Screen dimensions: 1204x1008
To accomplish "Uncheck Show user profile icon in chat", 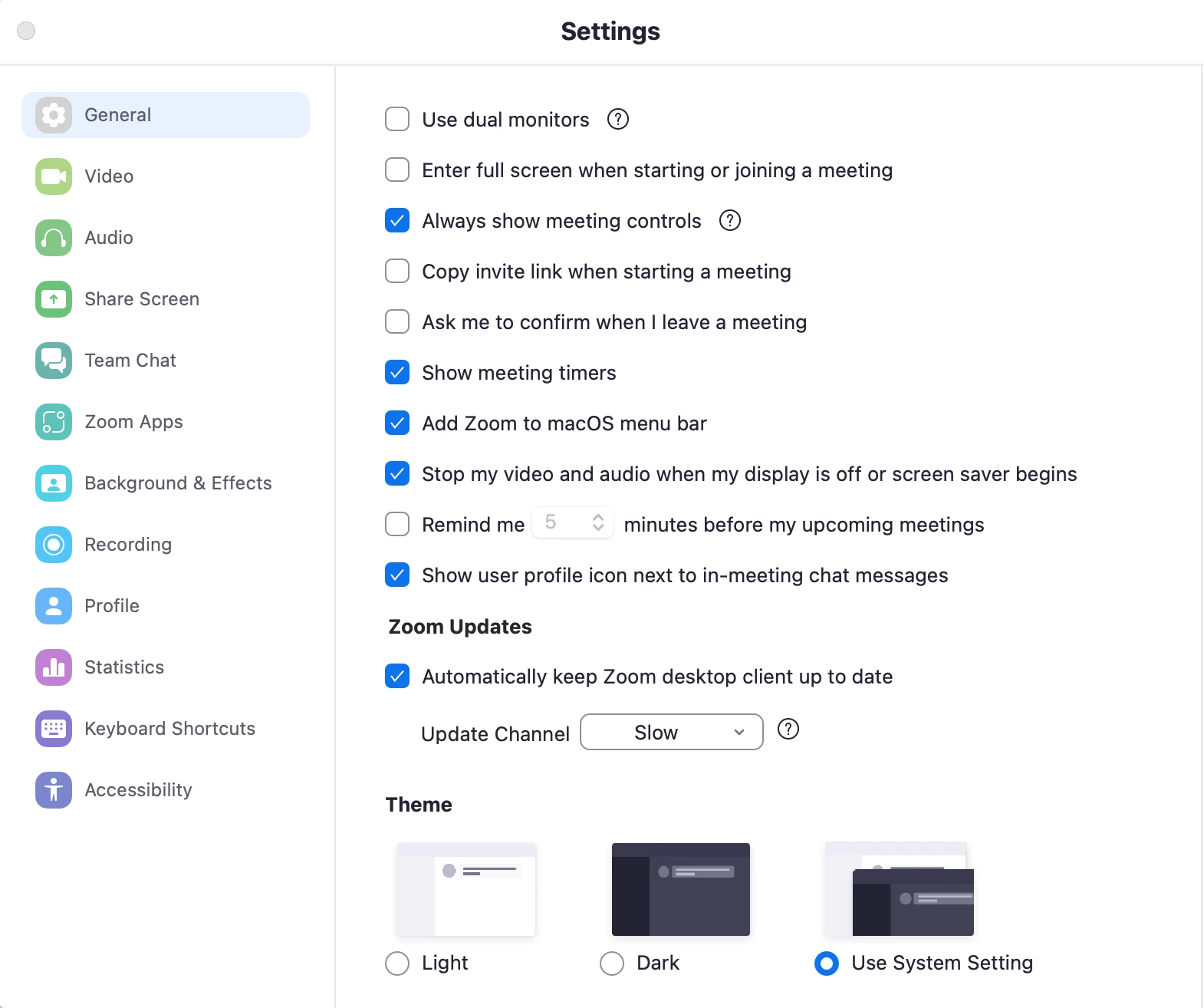I will pyautogui.click(x=397, y=575).
